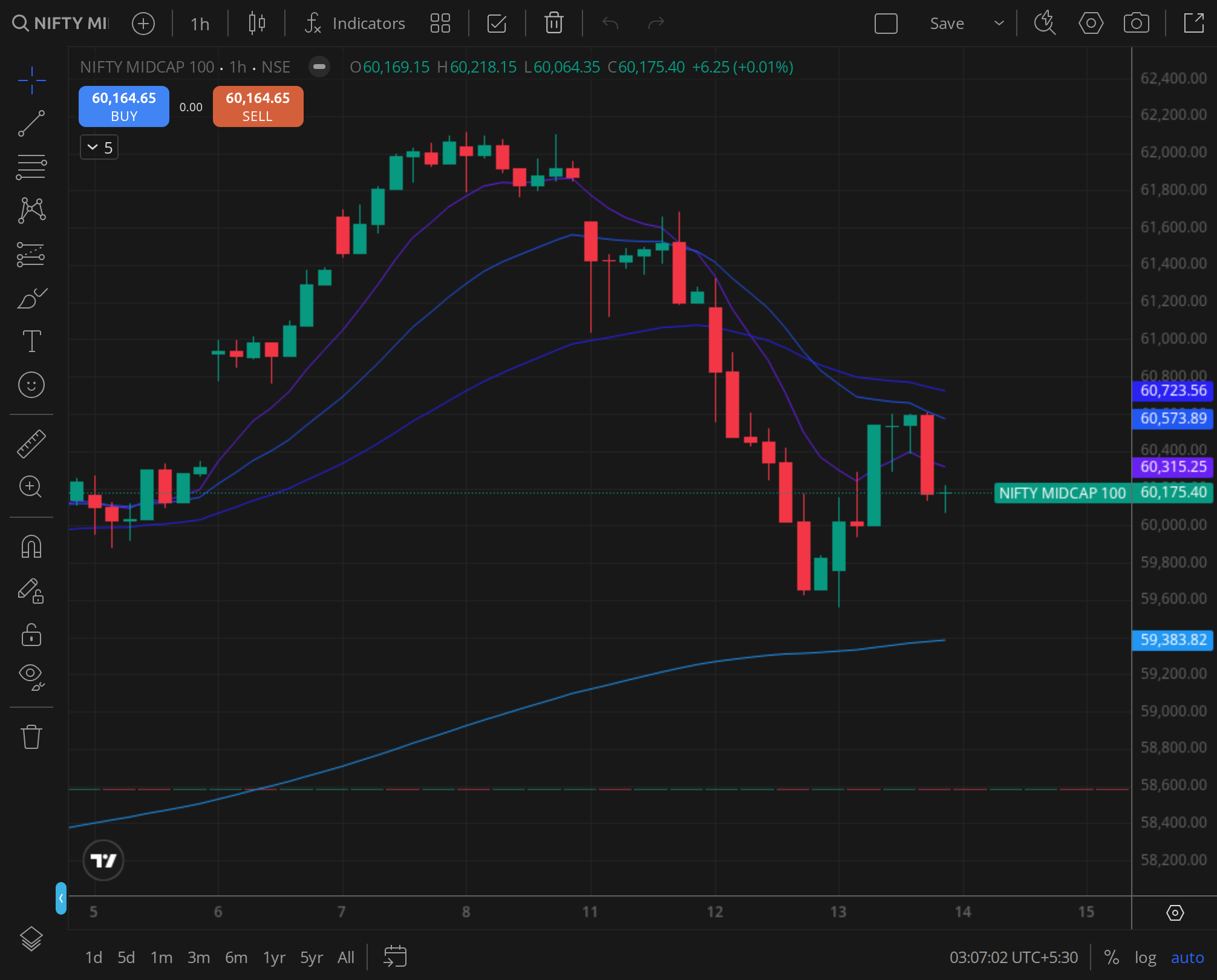The width and height of the screenshot is (1217, 980).
Task: Select the crosshair cursor tool
Action: click(31, 80)
